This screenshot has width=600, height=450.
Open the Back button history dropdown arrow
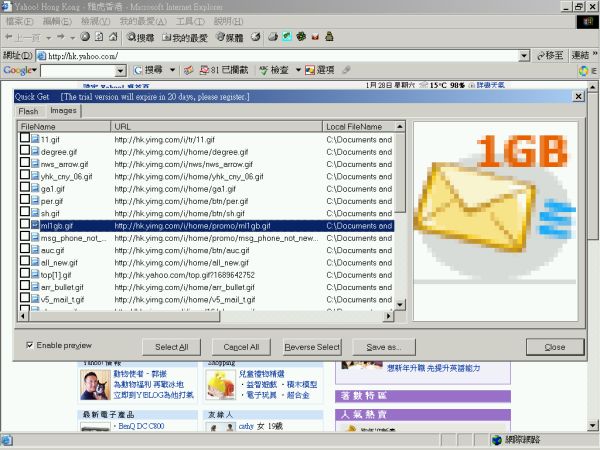click(49, 38)
